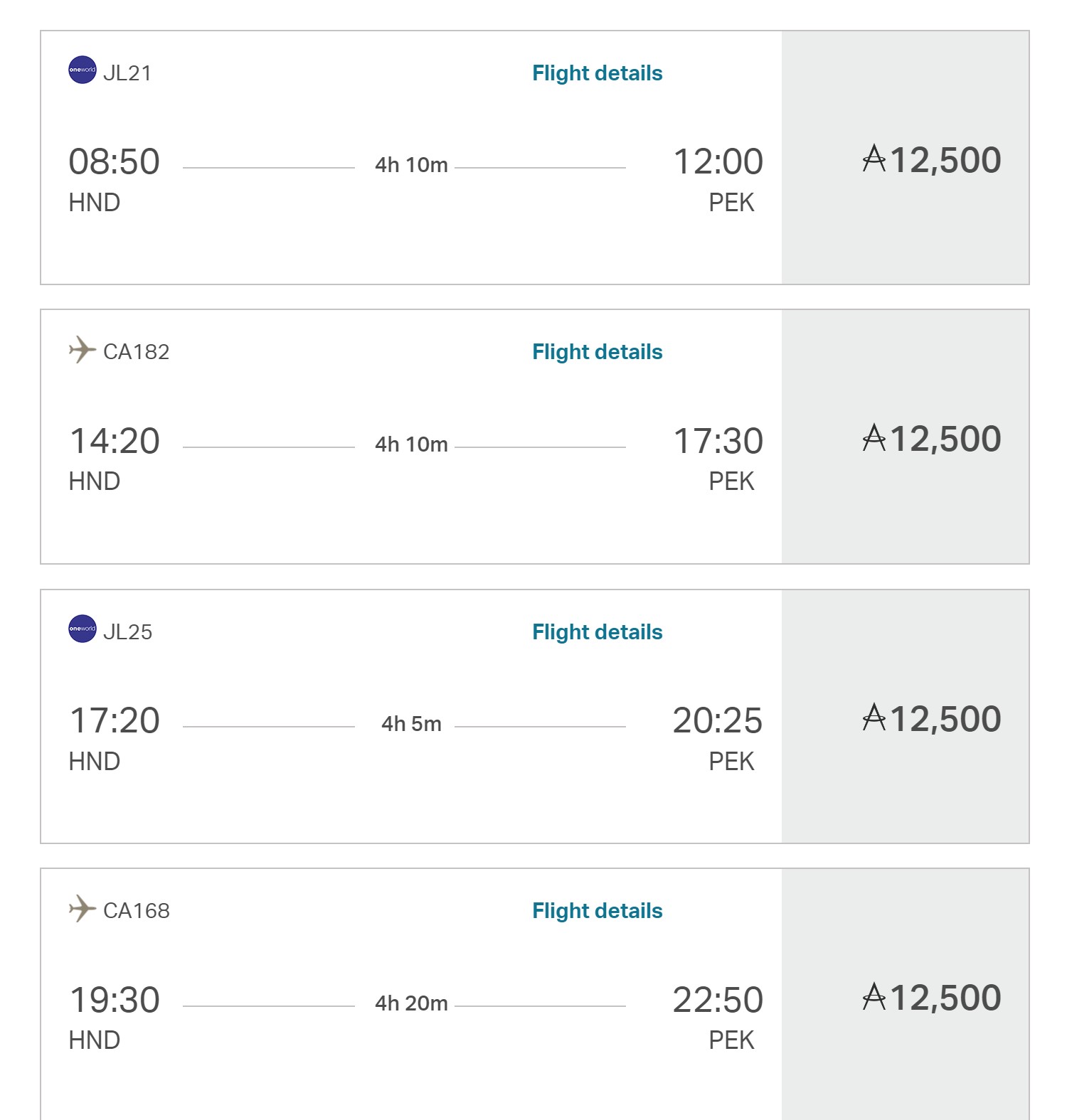Image resolution: width=1067 pixels, height=1120 pixels.
Task: Pick the 12,500 Avios fare for JL25
Action: (931, 719)
